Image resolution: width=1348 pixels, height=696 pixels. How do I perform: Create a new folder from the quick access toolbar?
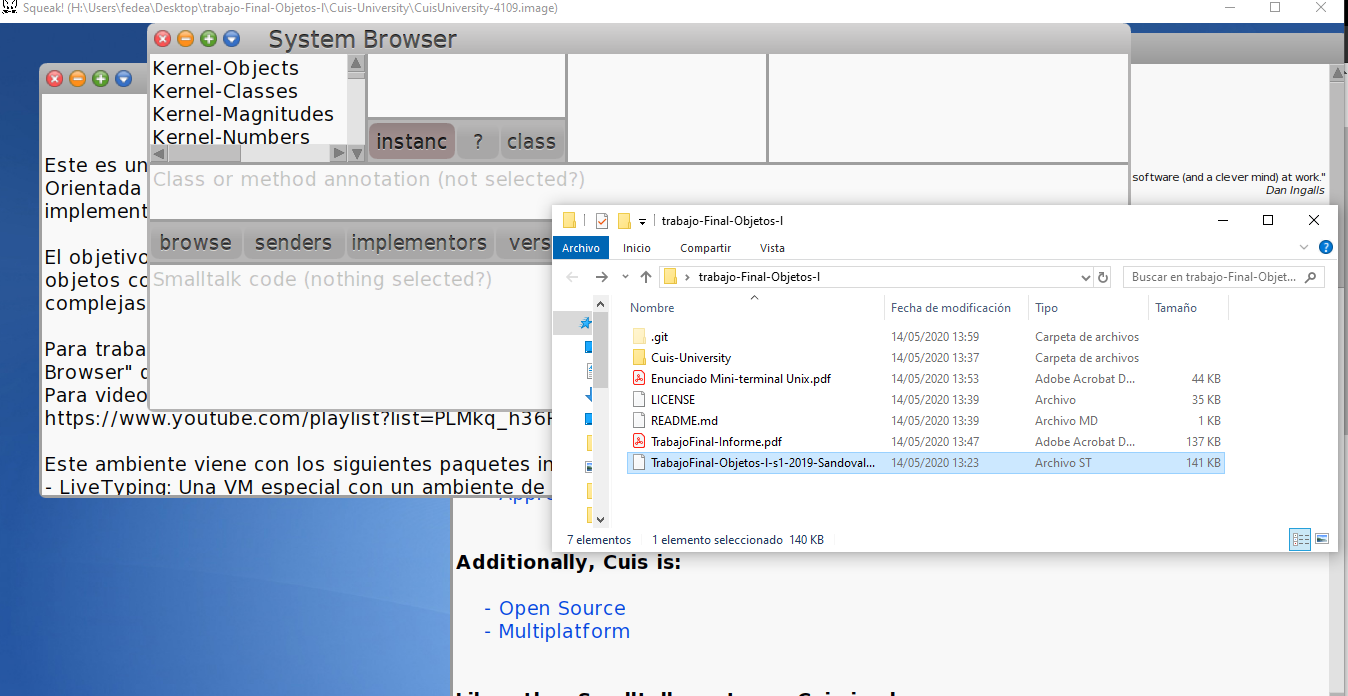pyautogui.click(x=624, y=220)
